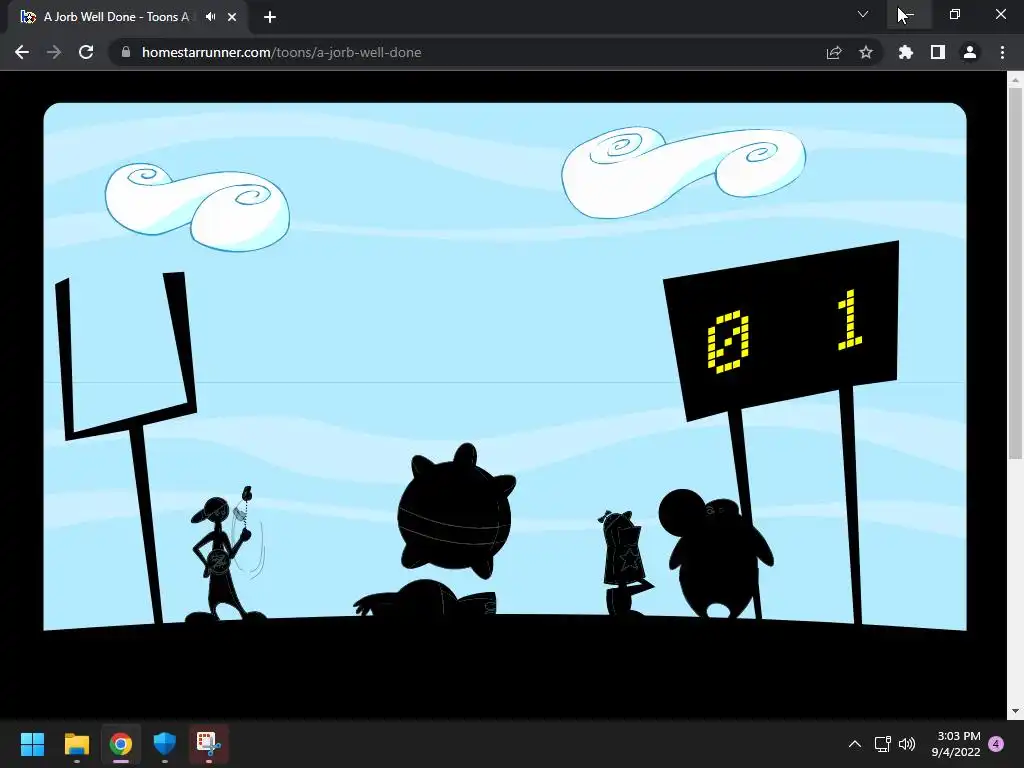Mute the tab using the speaker icon
1024x768 pixels.
(210, 17)
